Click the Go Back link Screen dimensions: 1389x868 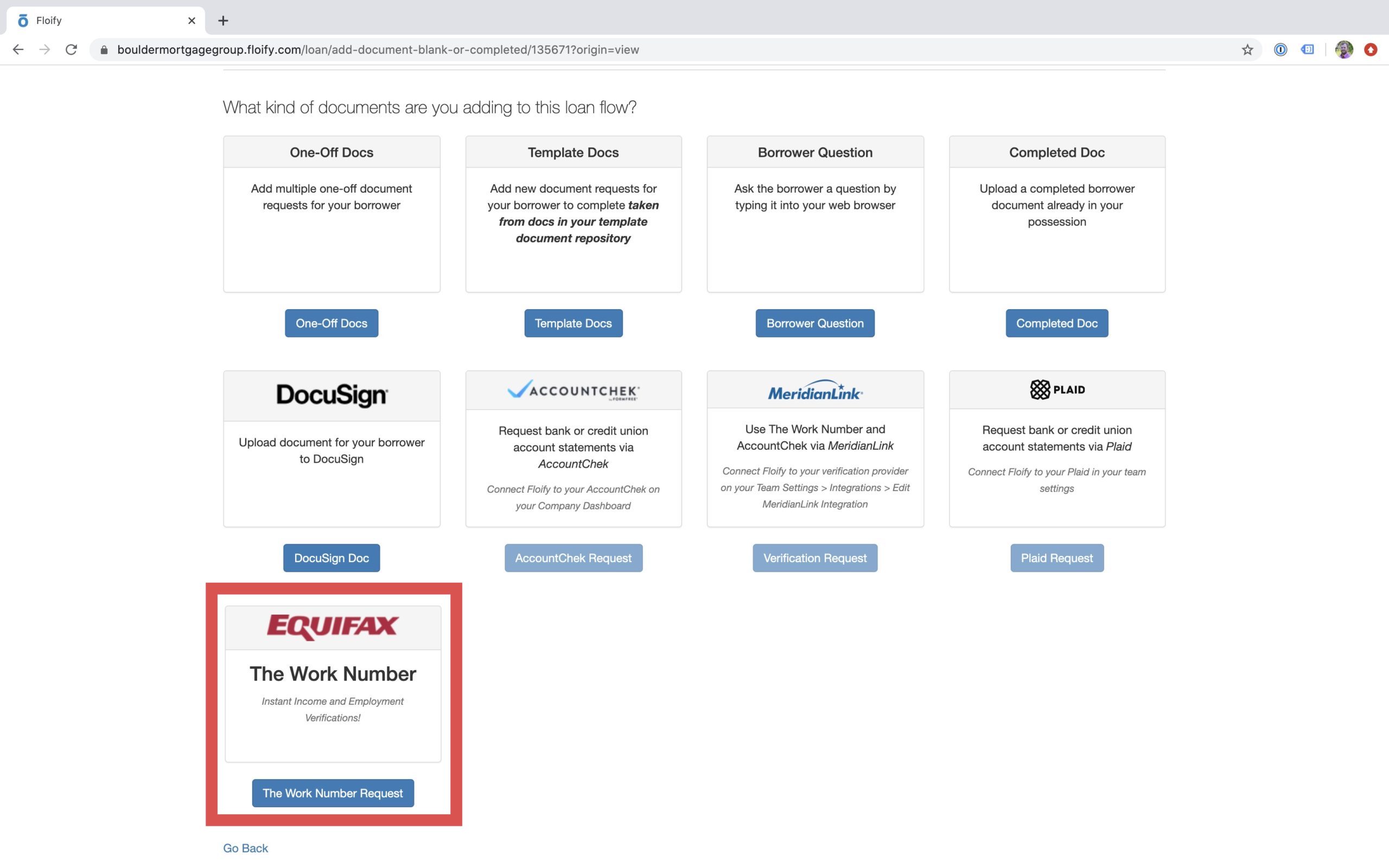coord(245,848)
